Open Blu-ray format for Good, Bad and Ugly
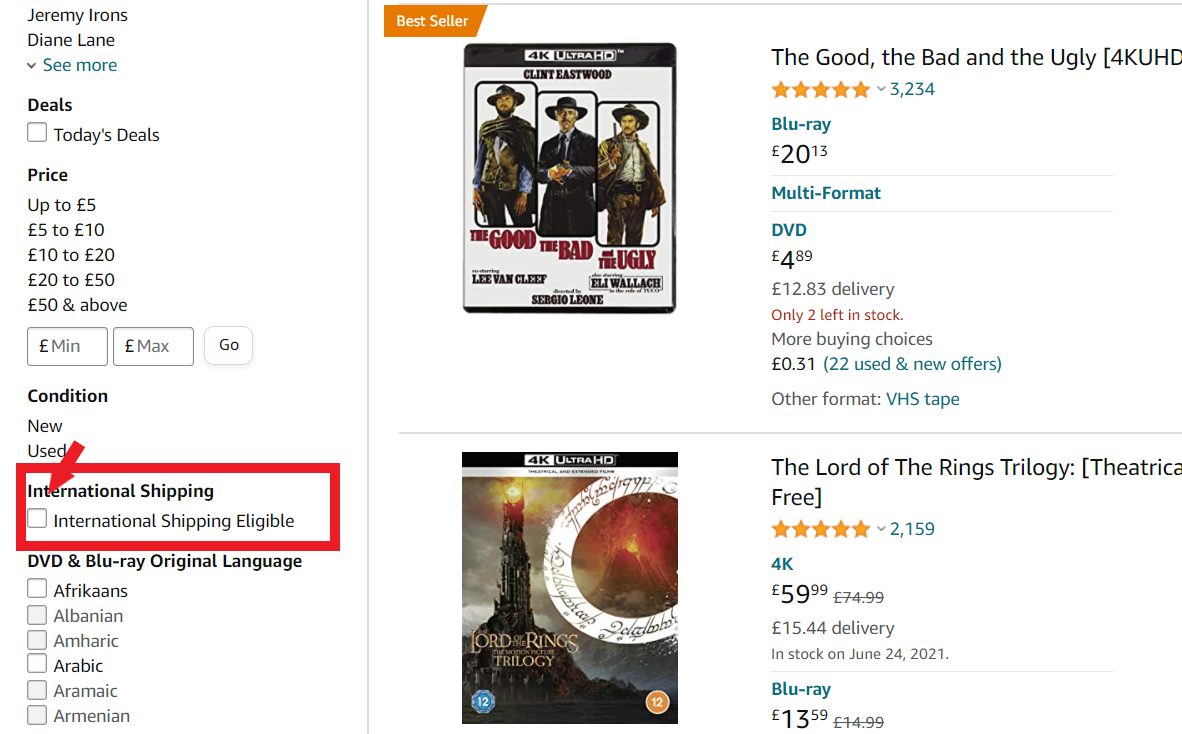Image resolution: width=1182 pixels, height=734 pixels. [800, 123]
